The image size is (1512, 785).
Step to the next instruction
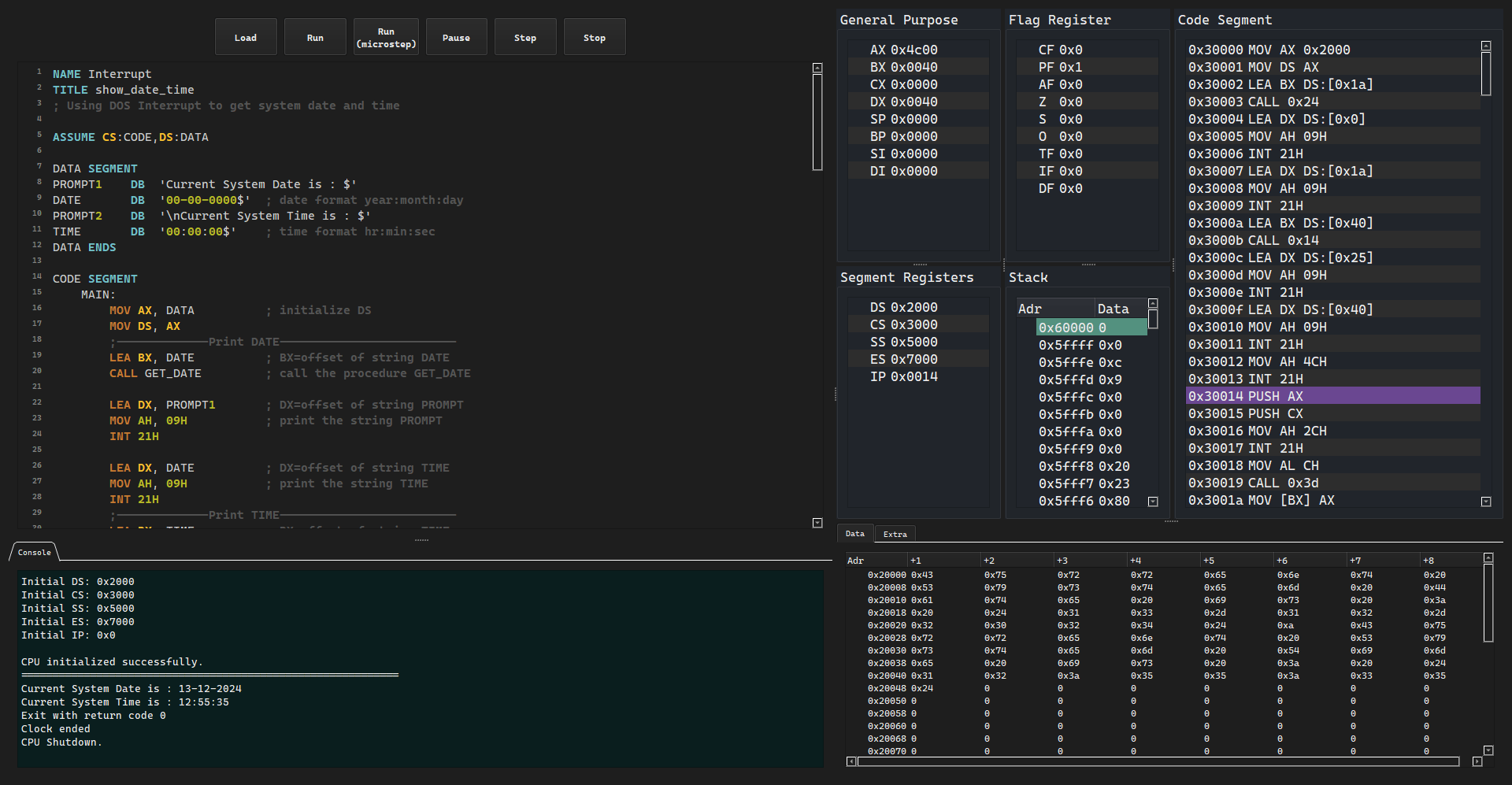pos(525,37)
